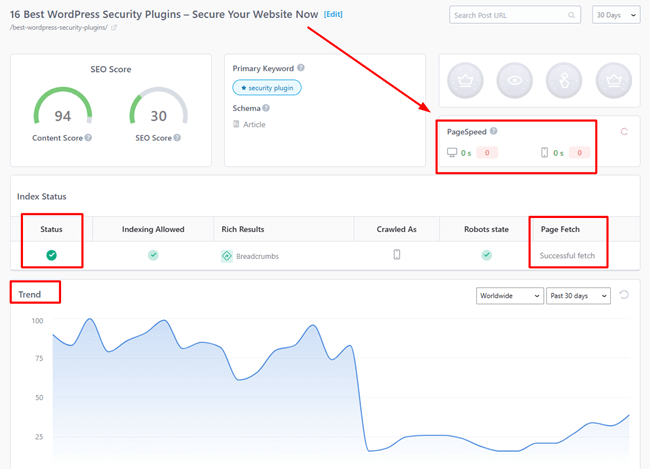The image size is (650, 469).
Task: Open the 30 Days dropdown
Action: (616, 16)
